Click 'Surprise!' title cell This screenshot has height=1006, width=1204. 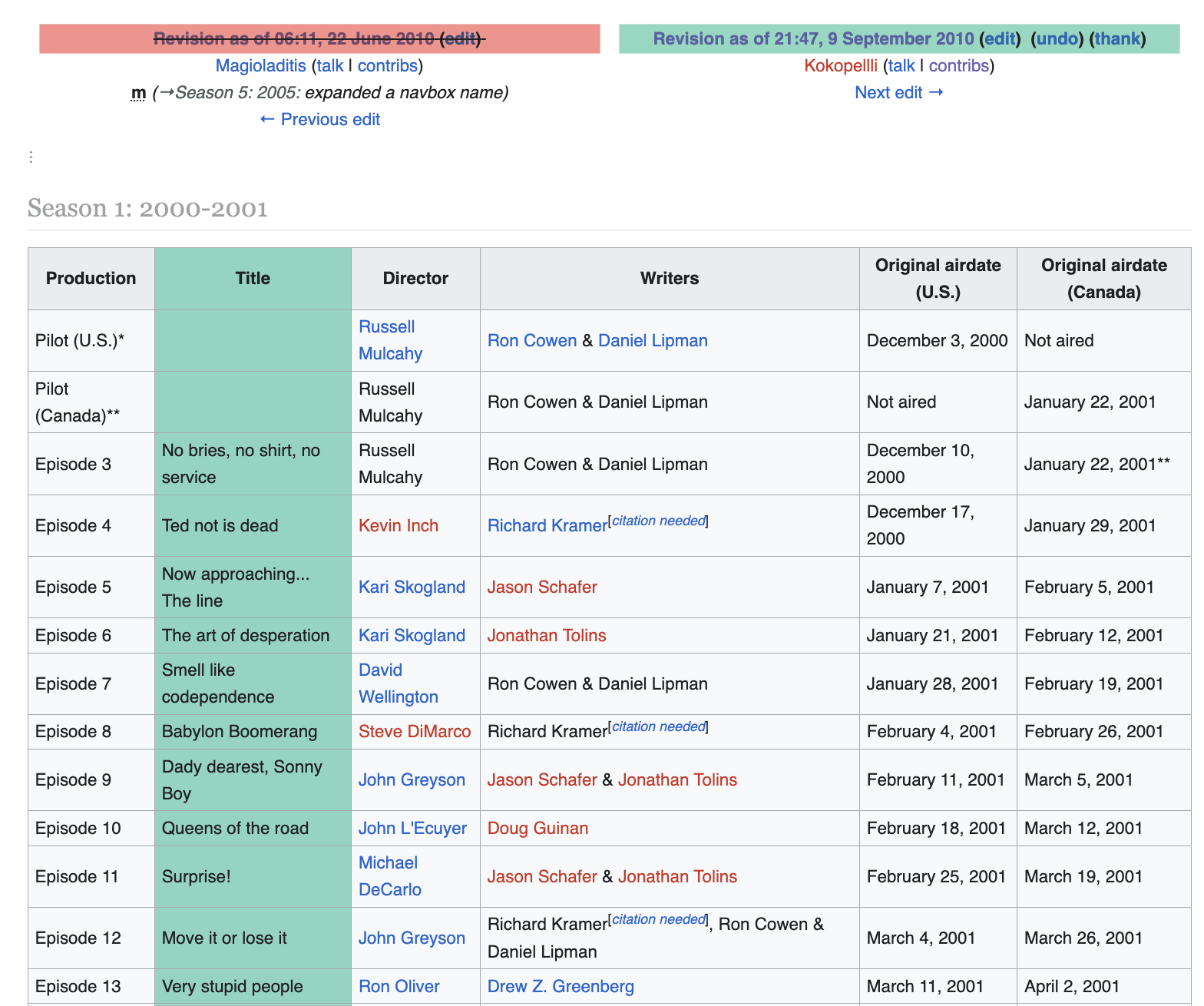(253, 877)
